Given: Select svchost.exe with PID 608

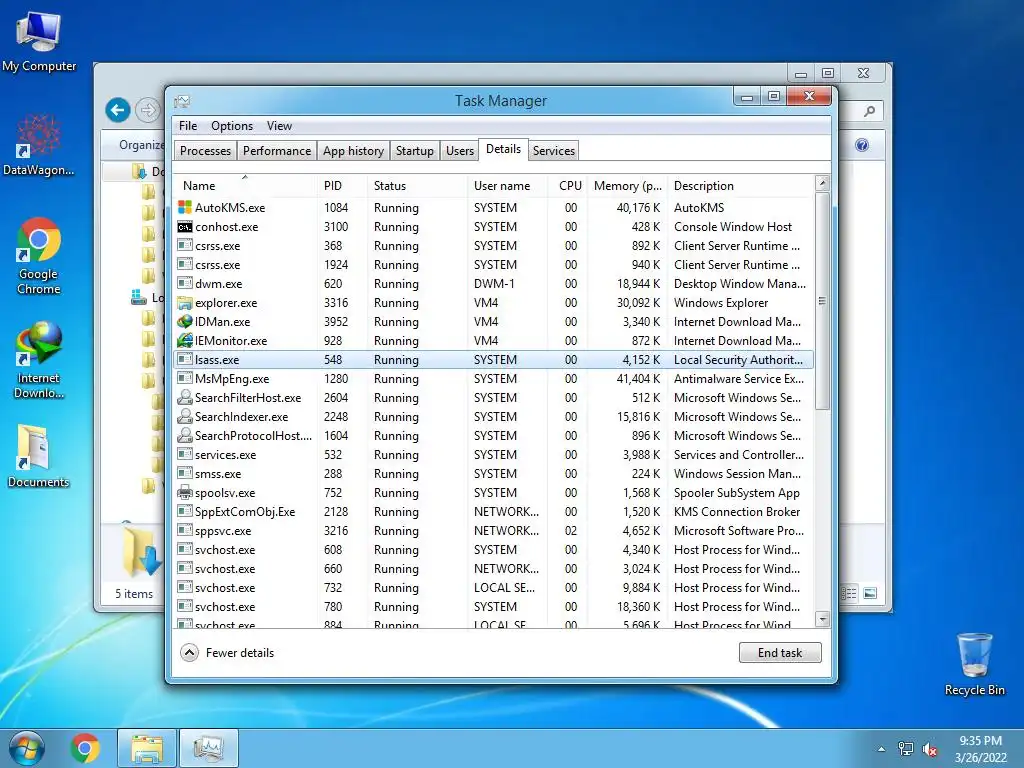Looking at the screenshot, I should point(494,550).
